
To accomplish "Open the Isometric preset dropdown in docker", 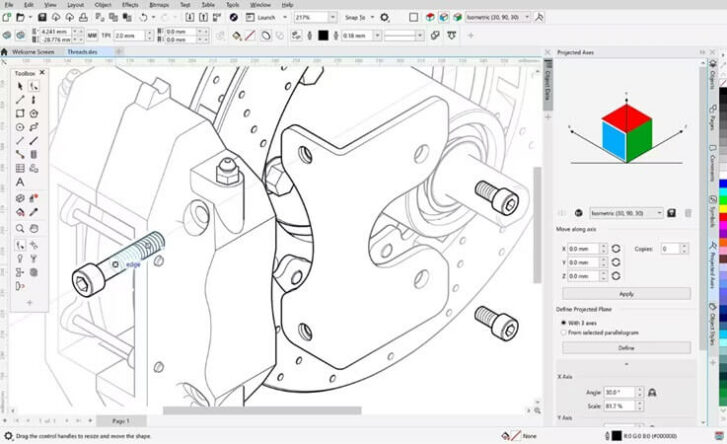I will tap(659, 213).
